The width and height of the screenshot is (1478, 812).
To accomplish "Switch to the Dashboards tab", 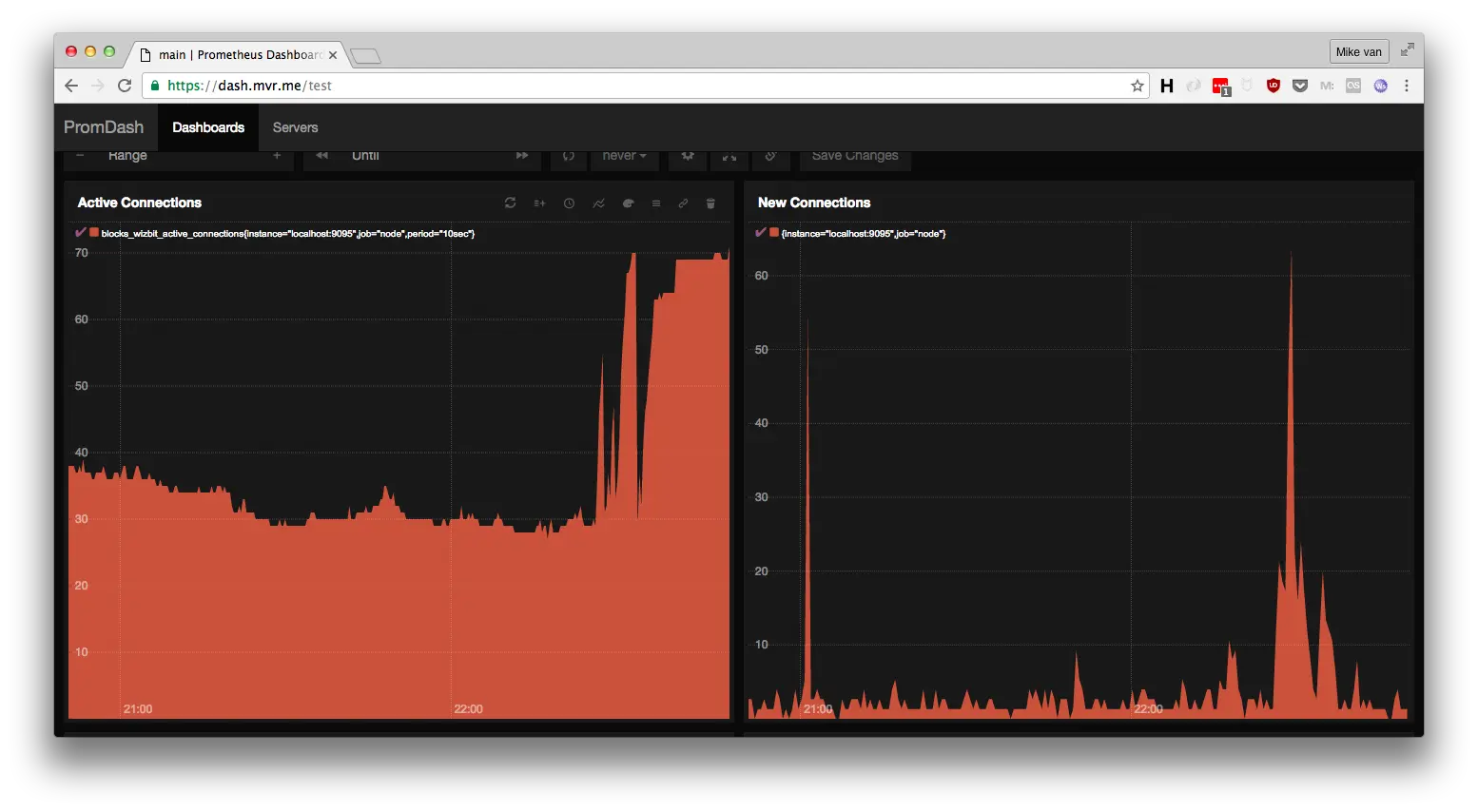I will pos(208,127).
